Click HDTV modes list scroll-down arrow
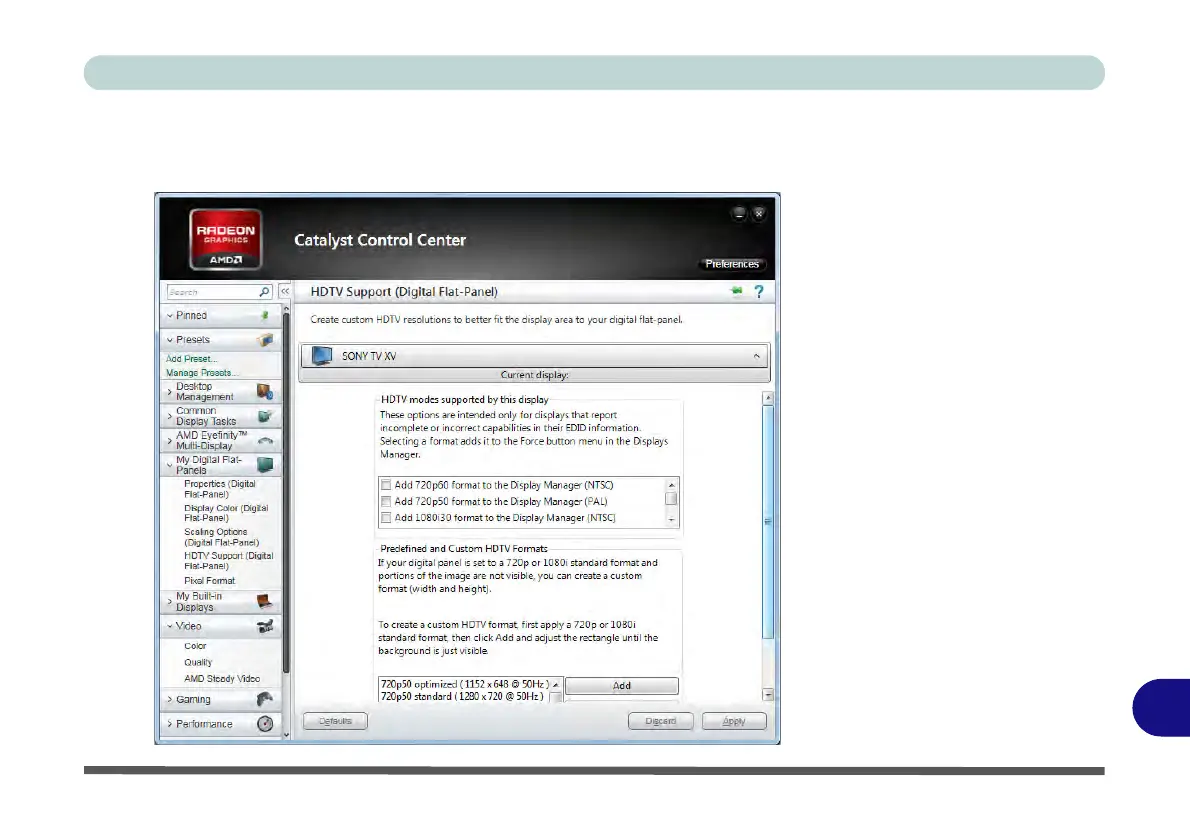This screenshot has height=838, width=1190. (671, 519)
